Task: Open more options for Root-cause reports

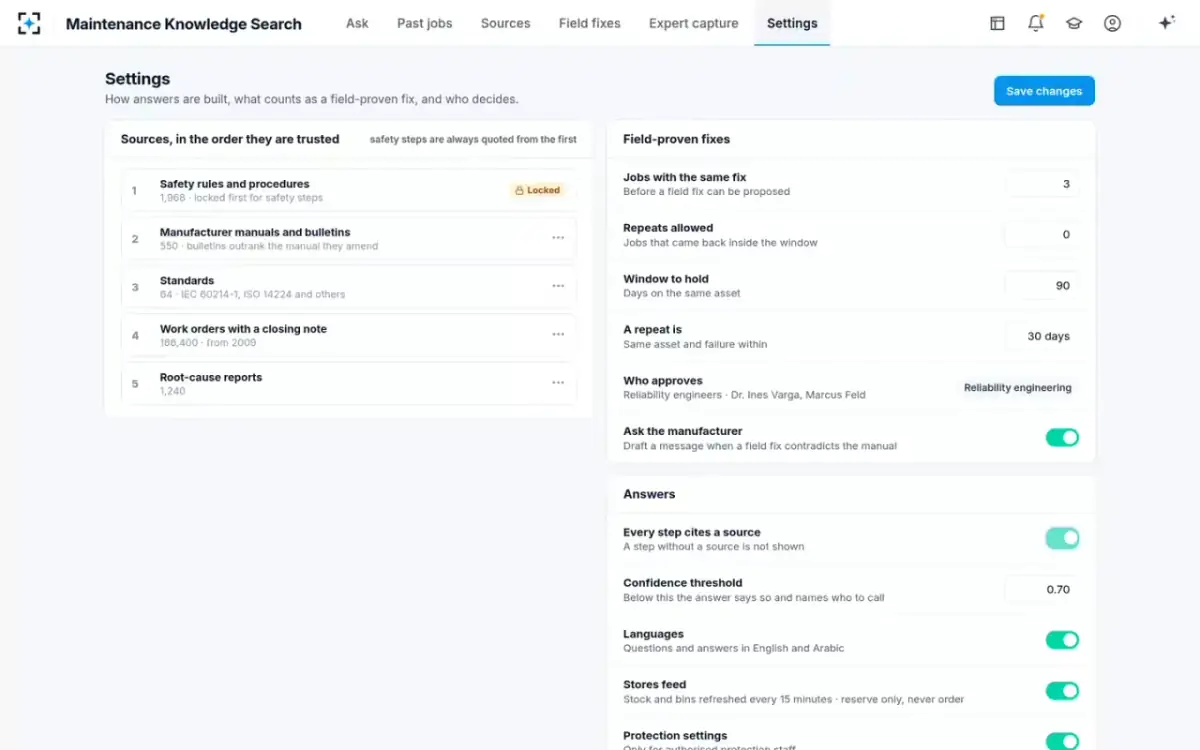Action: tap(558, 383)
